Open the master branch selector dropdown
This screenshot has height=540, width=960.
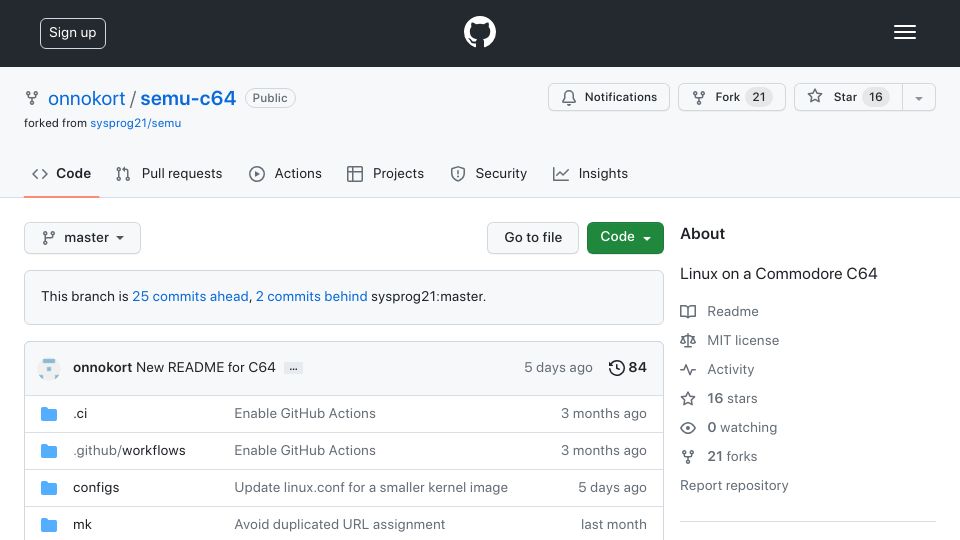[x=83, y=238]
